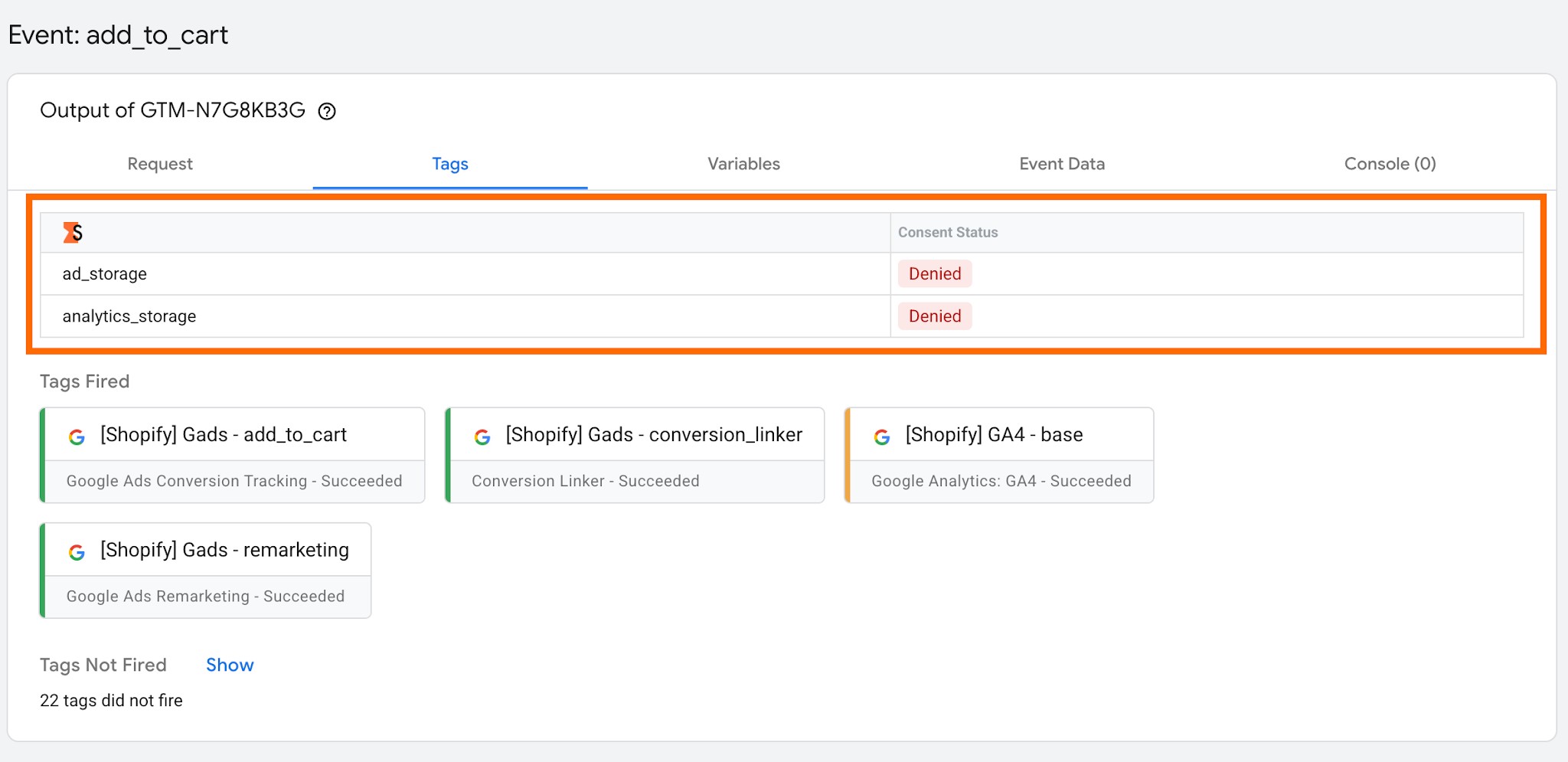The image size is (1568, 762).
Task: Click the analytics_storage row label
Action: 129,316
